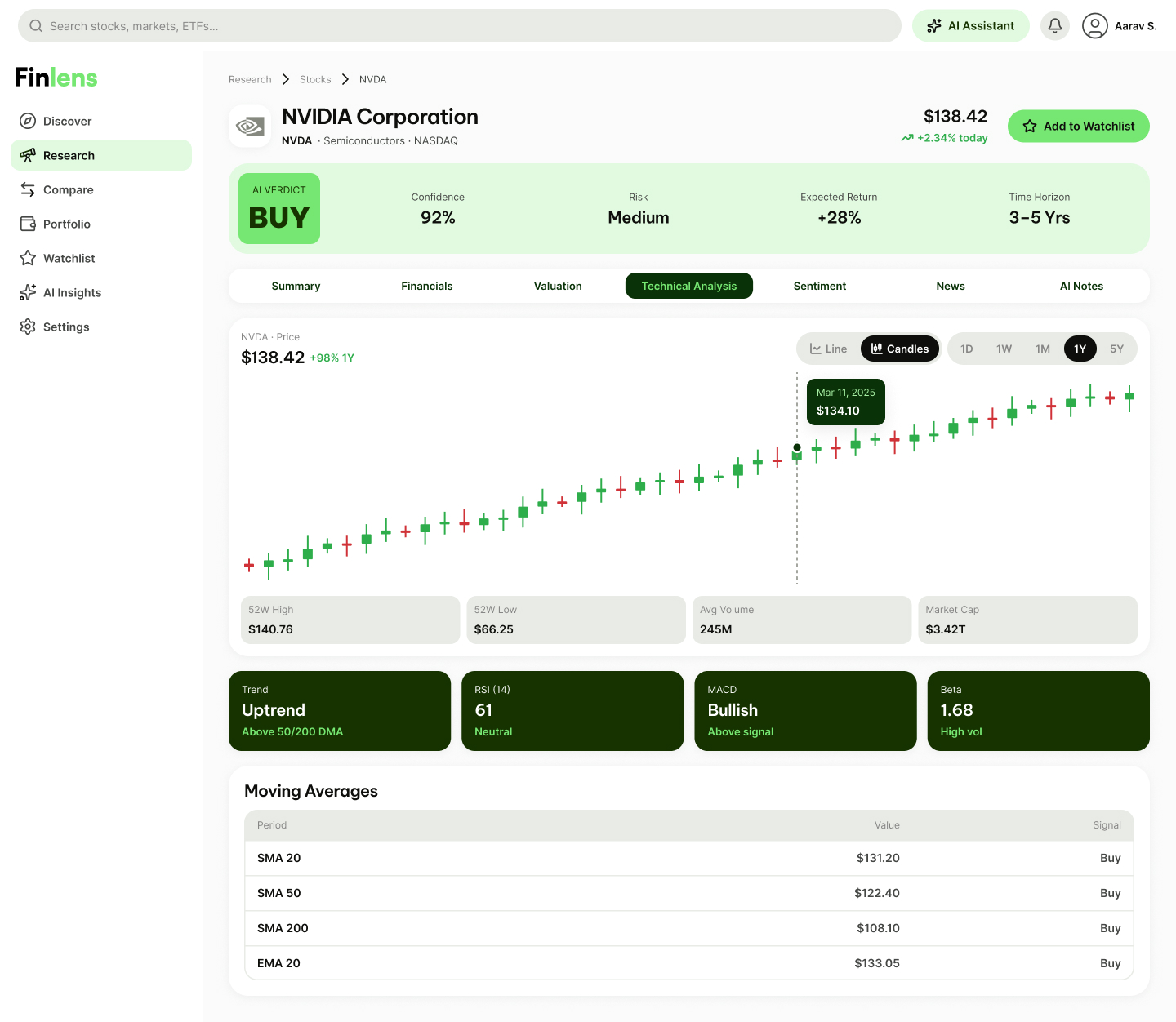Screen dimensions: 1176x1022
Task: Click the SMA 50 value $122.40
Action: (x=877, y=893)
